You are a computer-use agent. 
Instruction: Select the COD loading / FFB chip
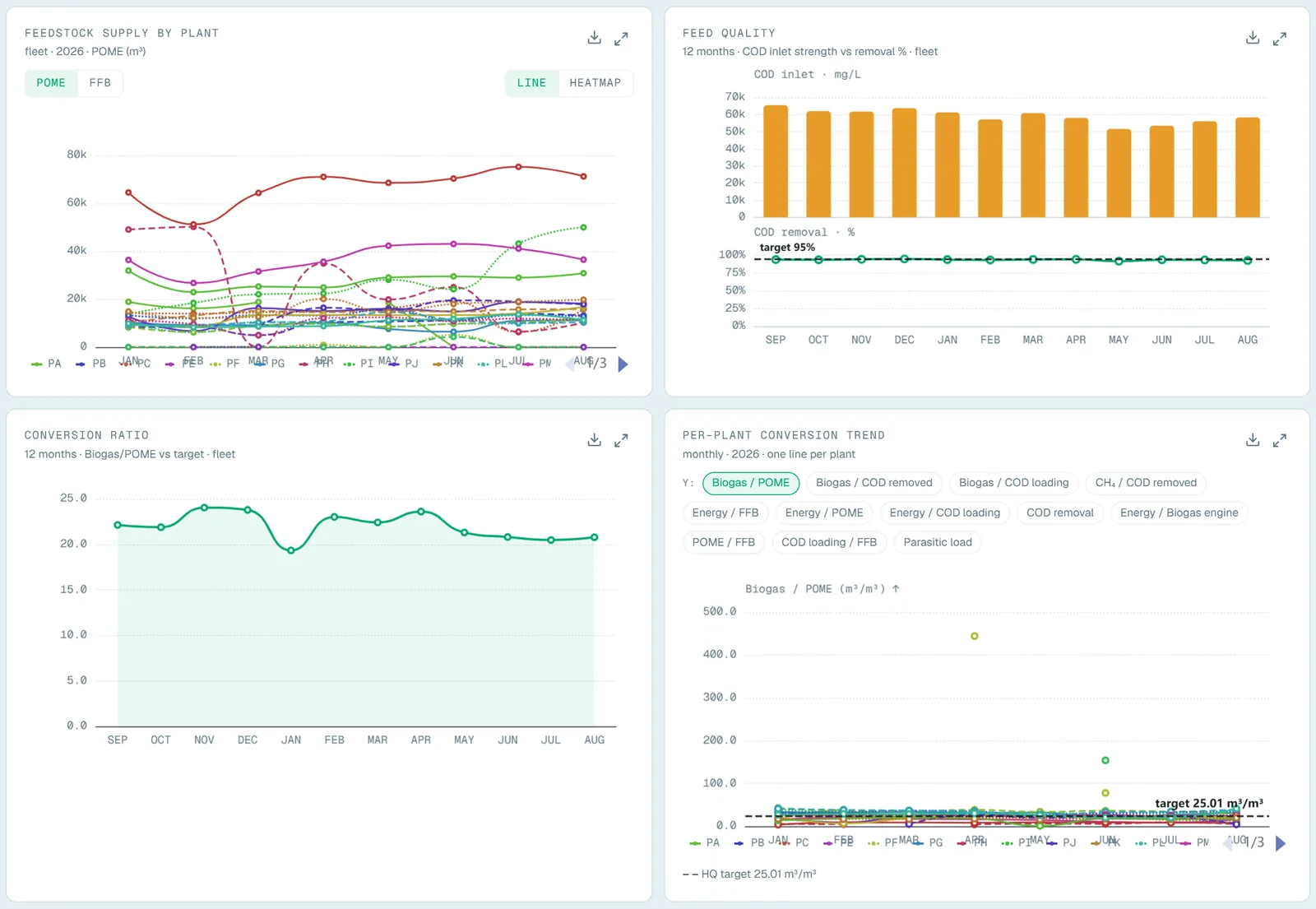pyautogui.click(x=829, y=542)
